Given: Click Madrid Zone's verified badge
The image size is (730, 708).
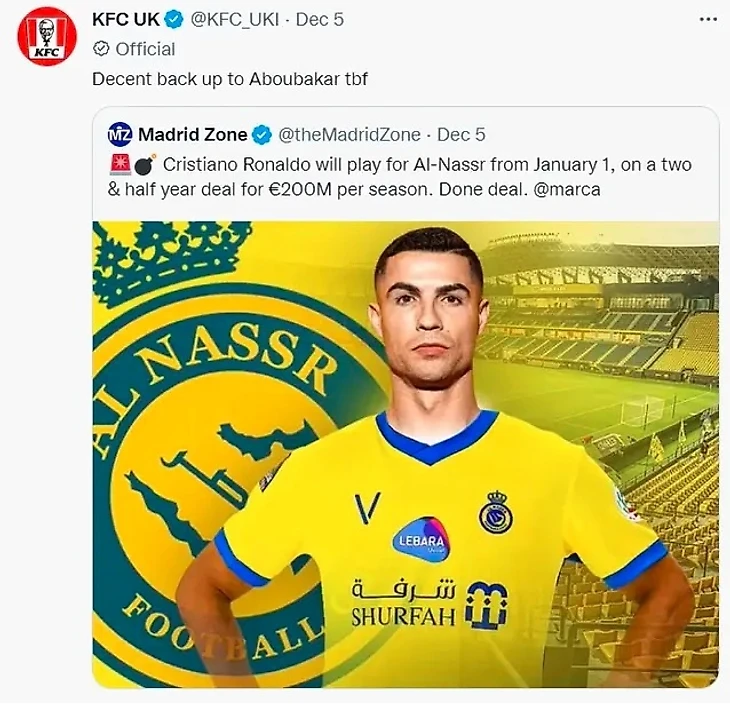Looking at the screenshot, I should click(x=263, y=134).
